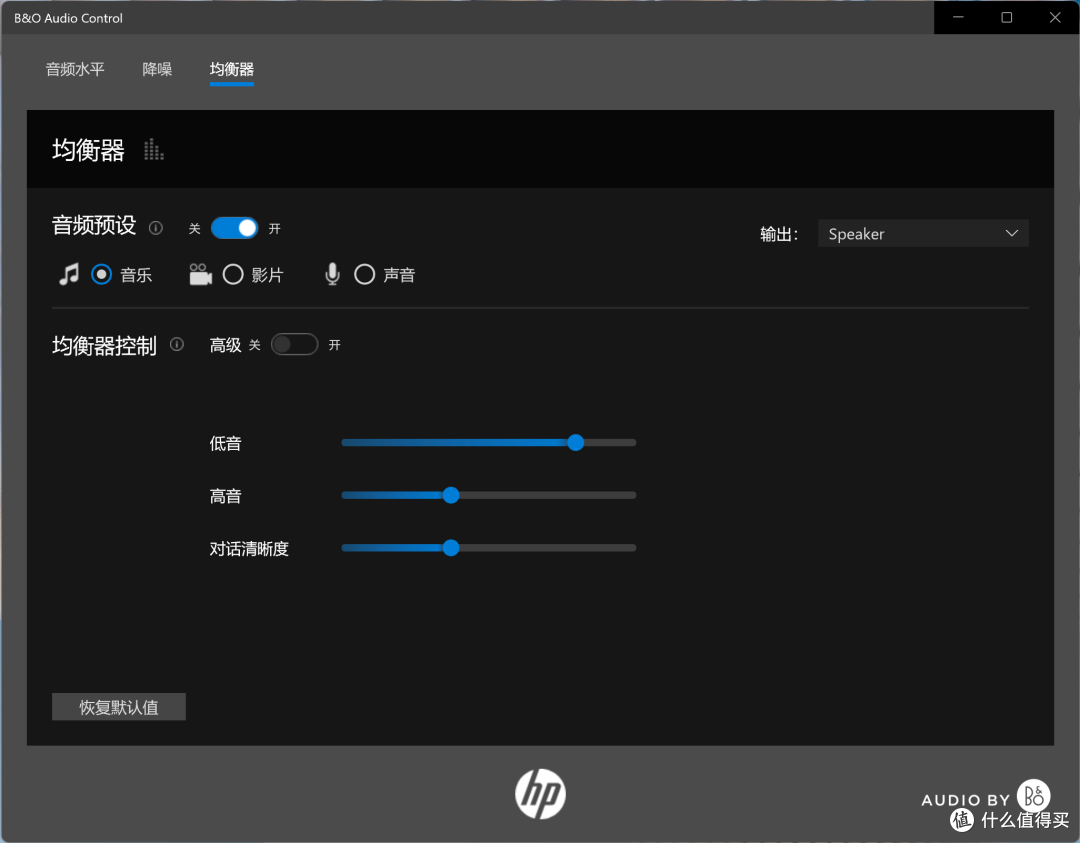The width and height of the screenshot is (1080, 843).
Task: Click the 对话清晰度 label
Action: coord(249,549)
